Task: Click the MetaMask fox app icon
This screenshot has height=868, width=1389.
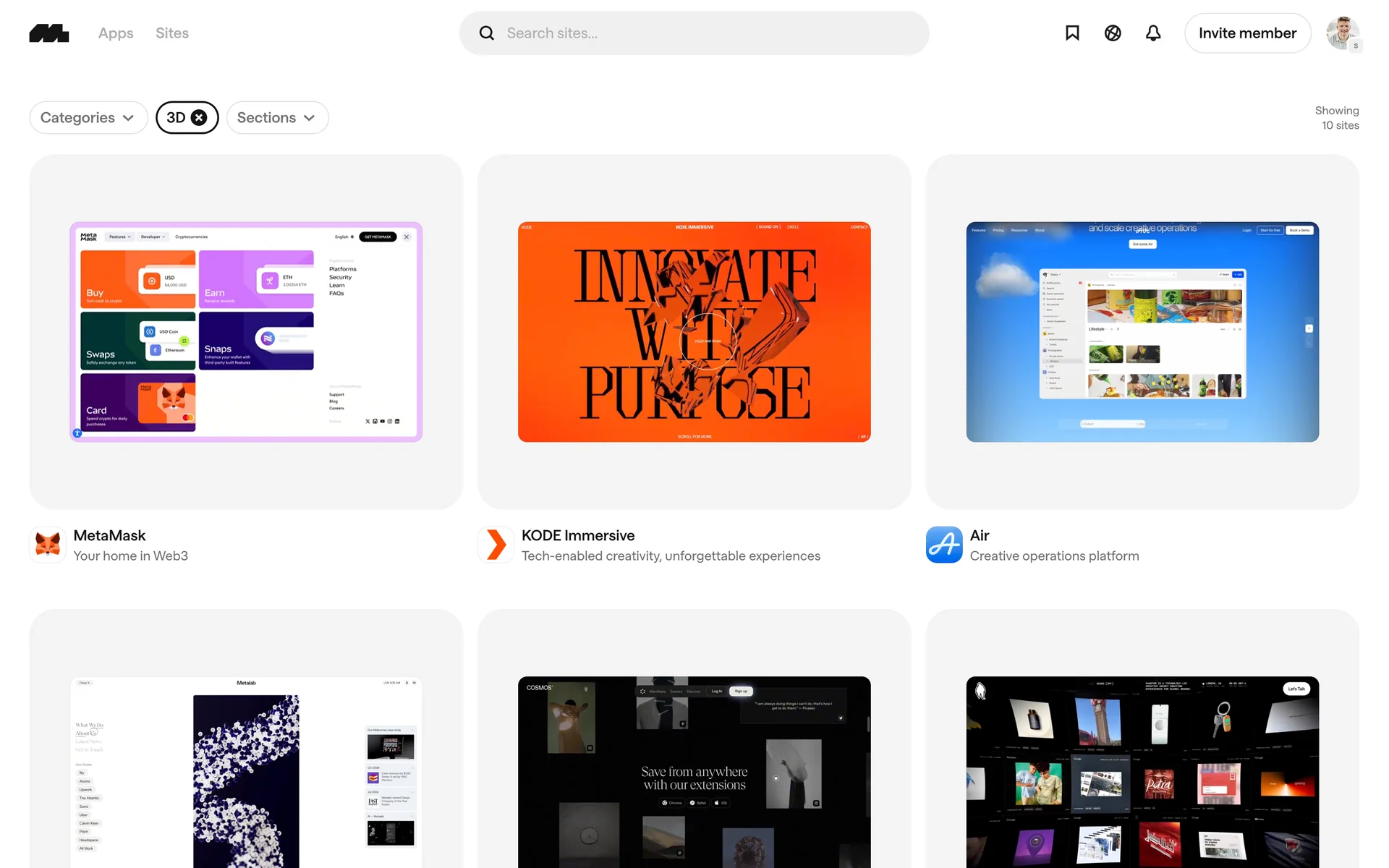Action: 48,545
